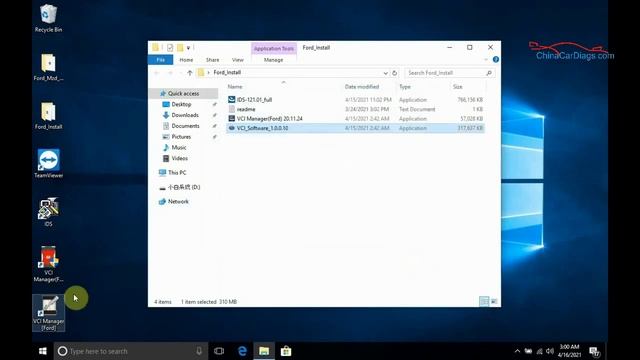Select This PC in navigation pane
Image resolution: width=640 pixels, height=360 pixels.
click(x=177, y=173)
